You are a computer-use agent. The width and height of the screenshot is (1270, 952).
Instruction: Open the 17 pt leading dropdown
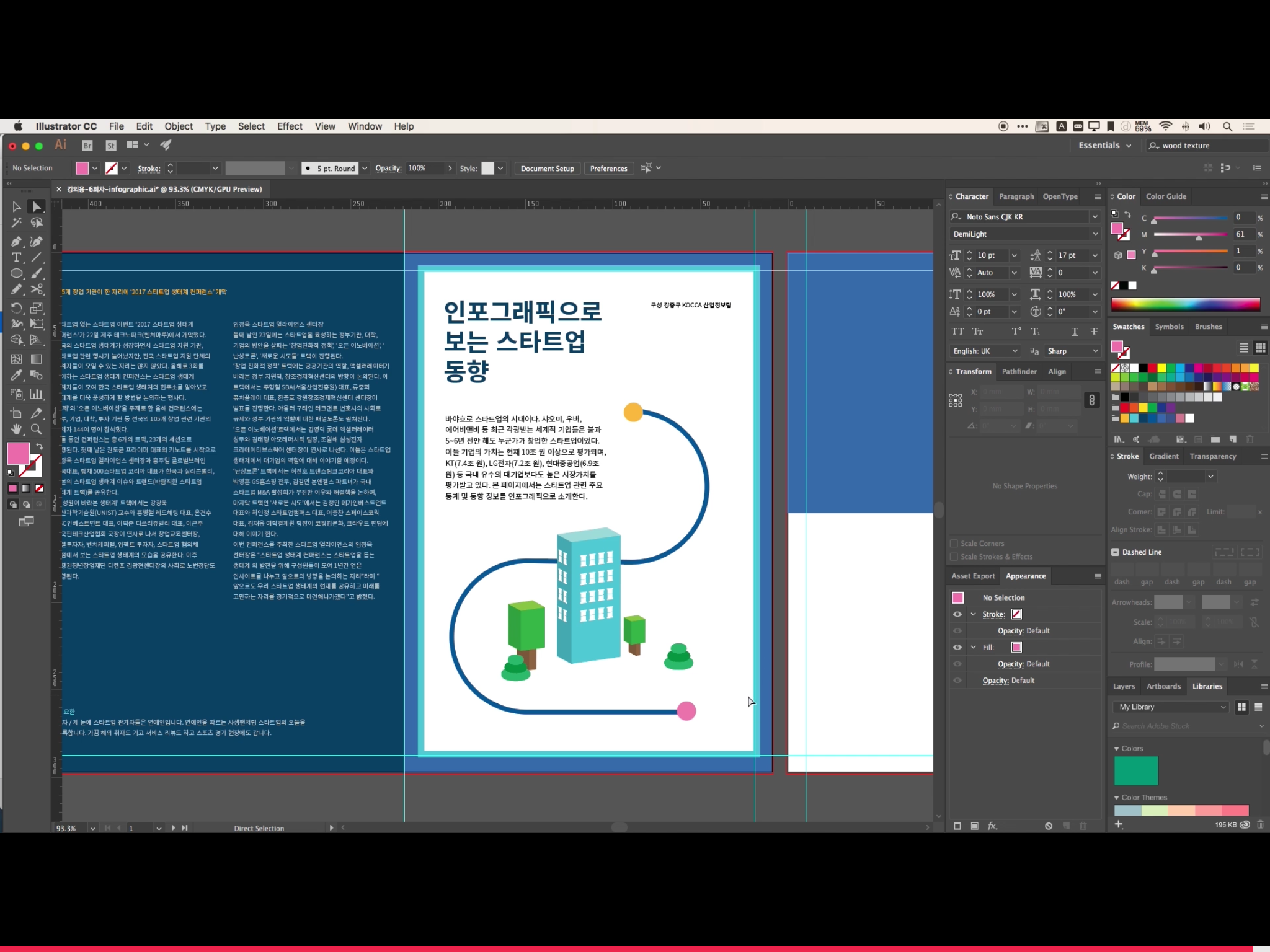1095,255
